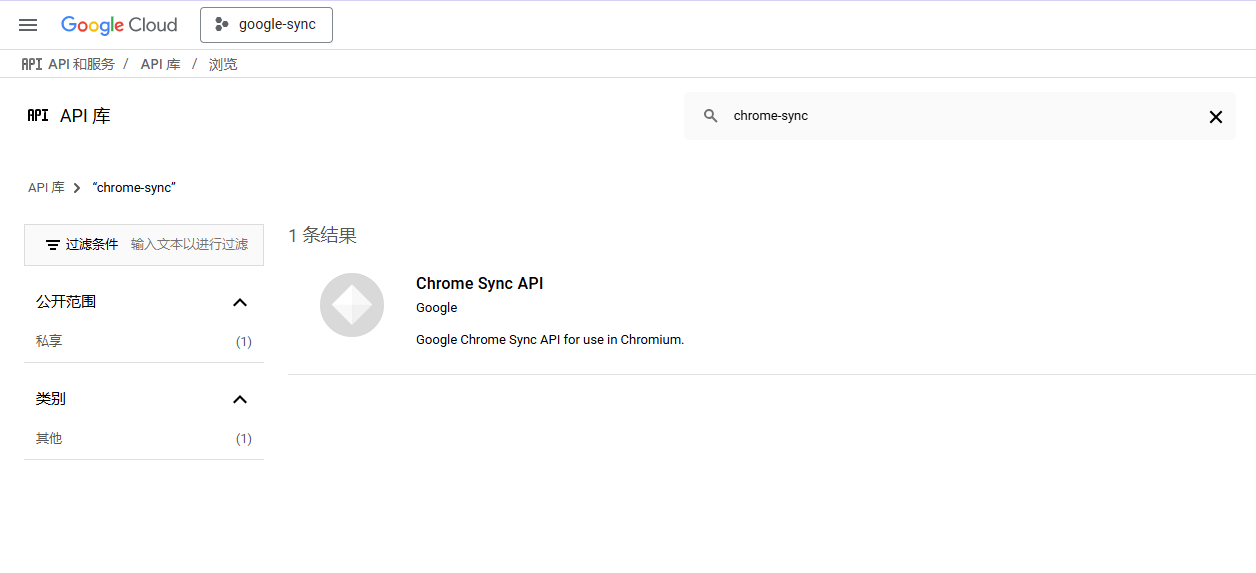Screen dimensions: 1256x573
Task: Click the Chrome Sync API logo thumbnail
Action: pos(352,305)
